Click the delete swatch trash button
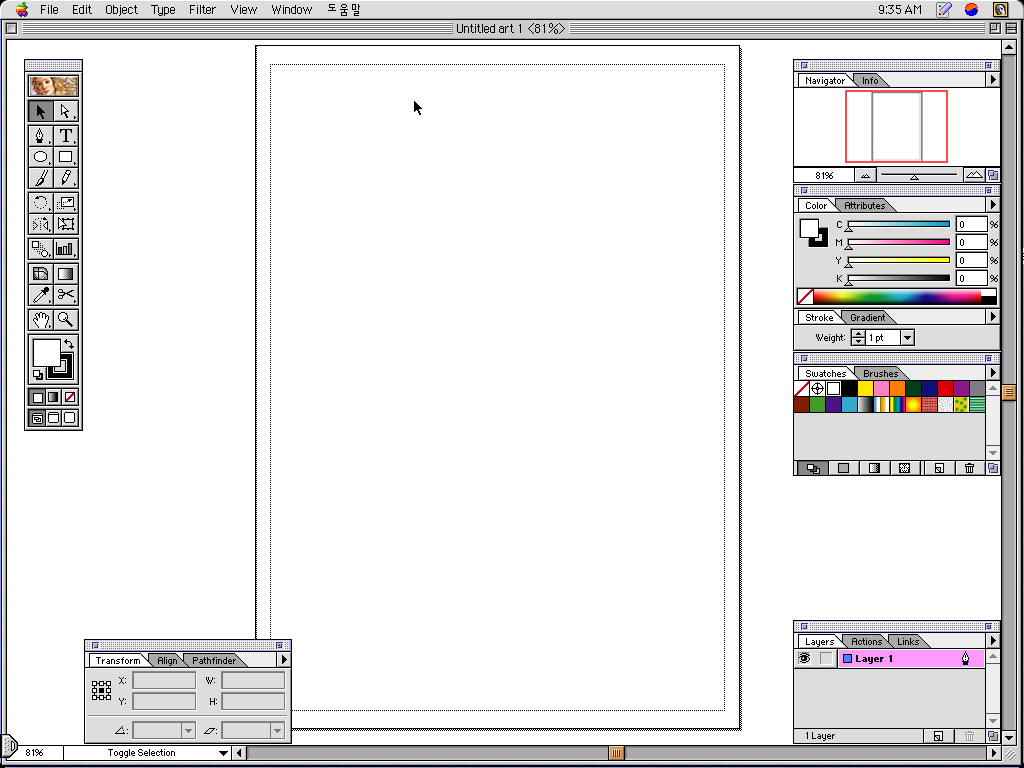Image resolution: width=1024 pixels, height=768 pixels. 969,468
